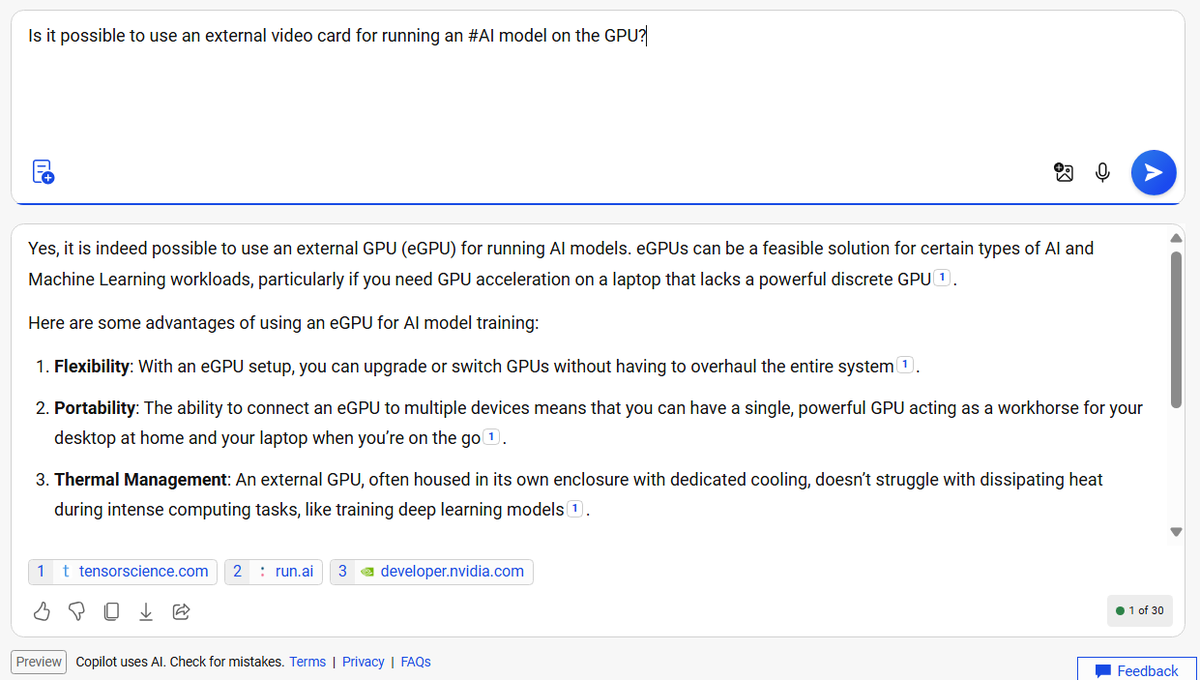Click the scrollbar up arrow

(x=1176, y=237)
